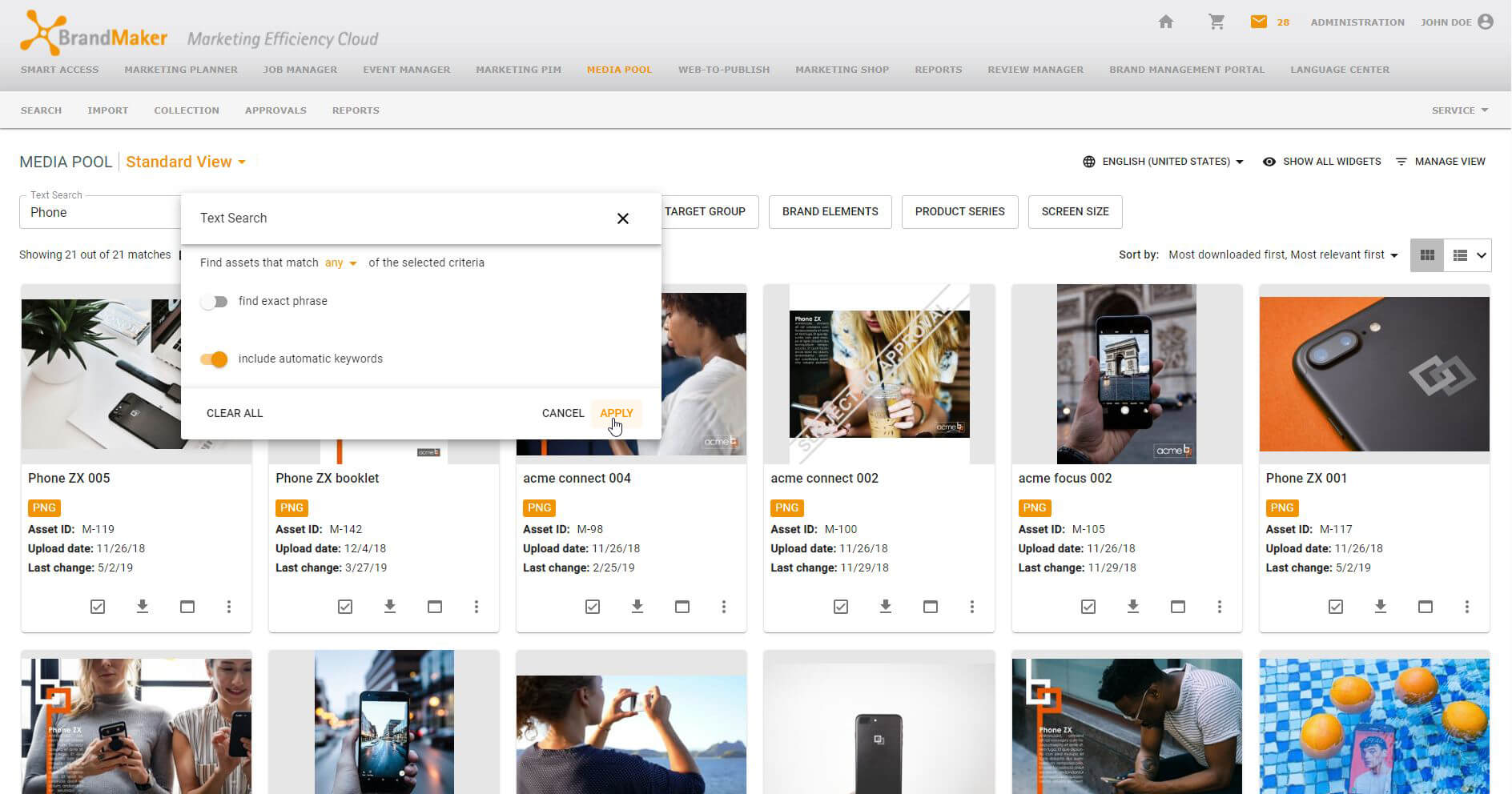Open the mail notifications envelope
The height and width of the screenshot is (794, 1512).
(1259, 22)
